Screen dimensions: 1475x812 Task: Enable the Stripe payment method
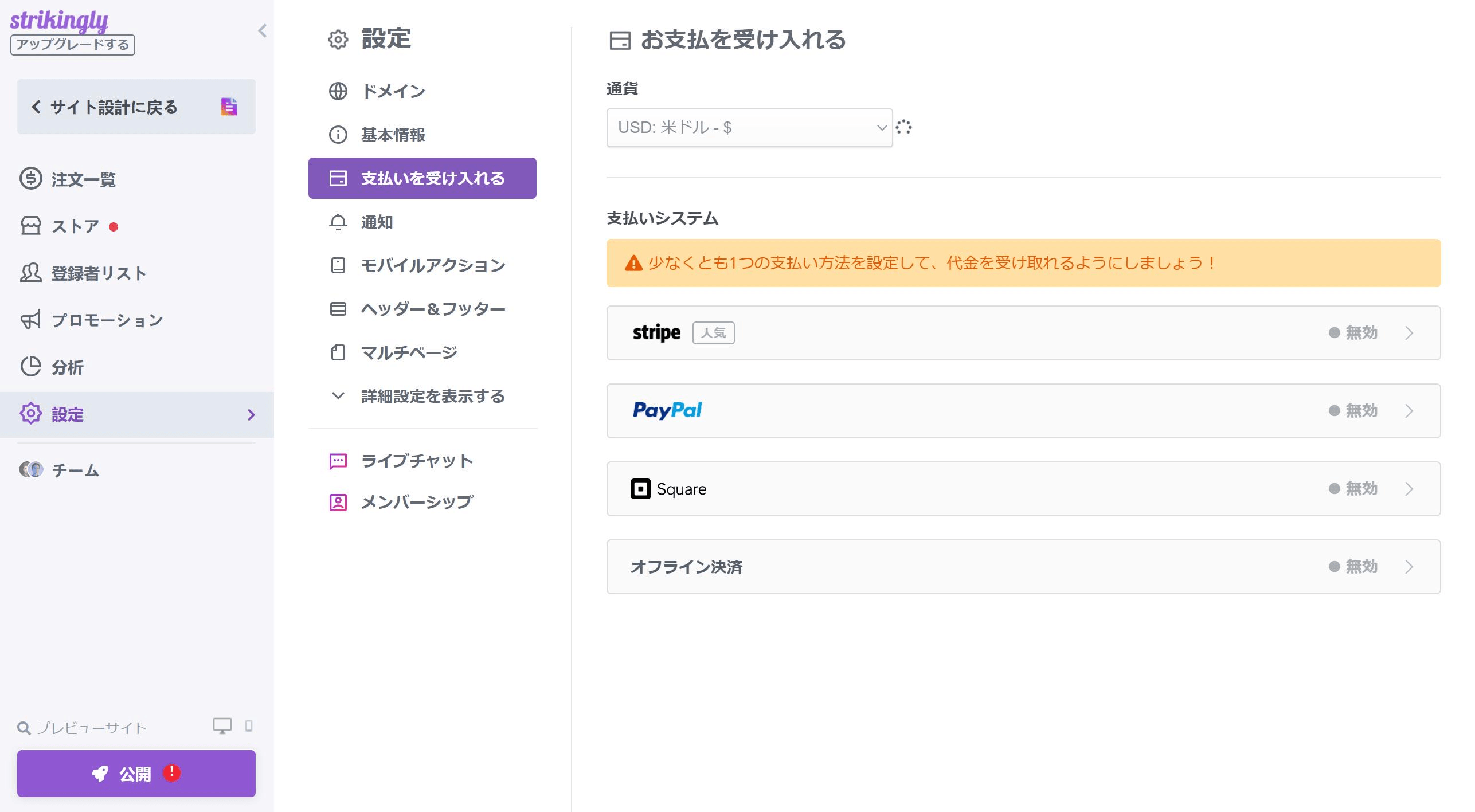click(x=1023, y=333)
